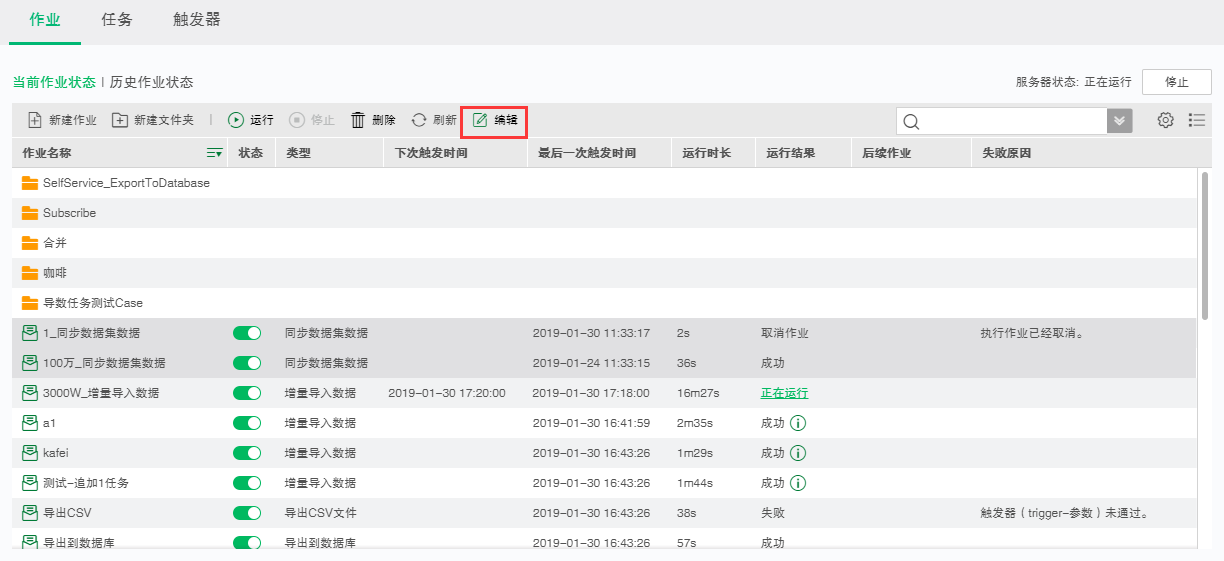The image size is (1224, 561).
Task: Click the New Folder (新建文件夹) icon
Action: pos(120,120)
